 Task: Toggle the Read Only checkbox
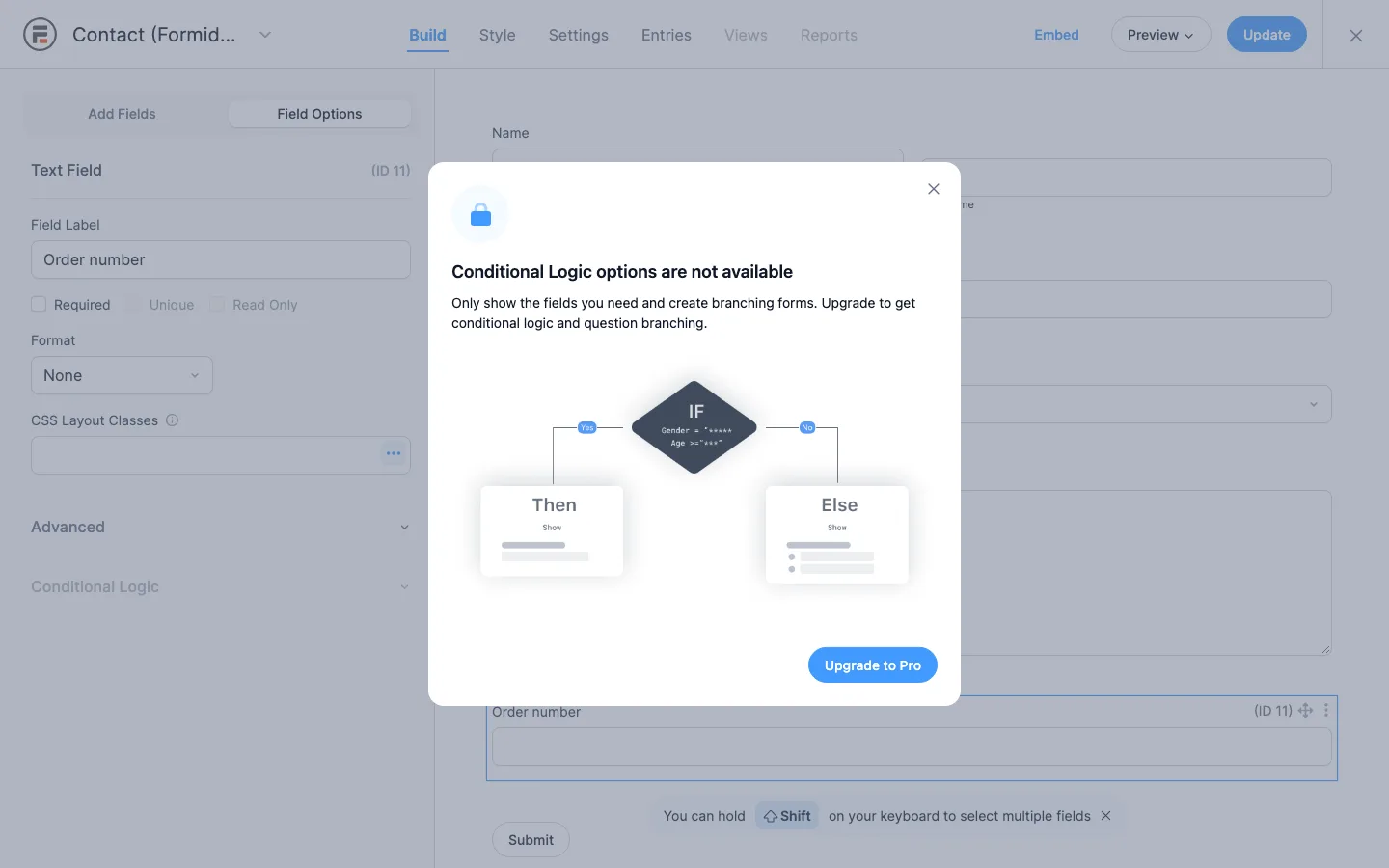click(x=217, y=305)
